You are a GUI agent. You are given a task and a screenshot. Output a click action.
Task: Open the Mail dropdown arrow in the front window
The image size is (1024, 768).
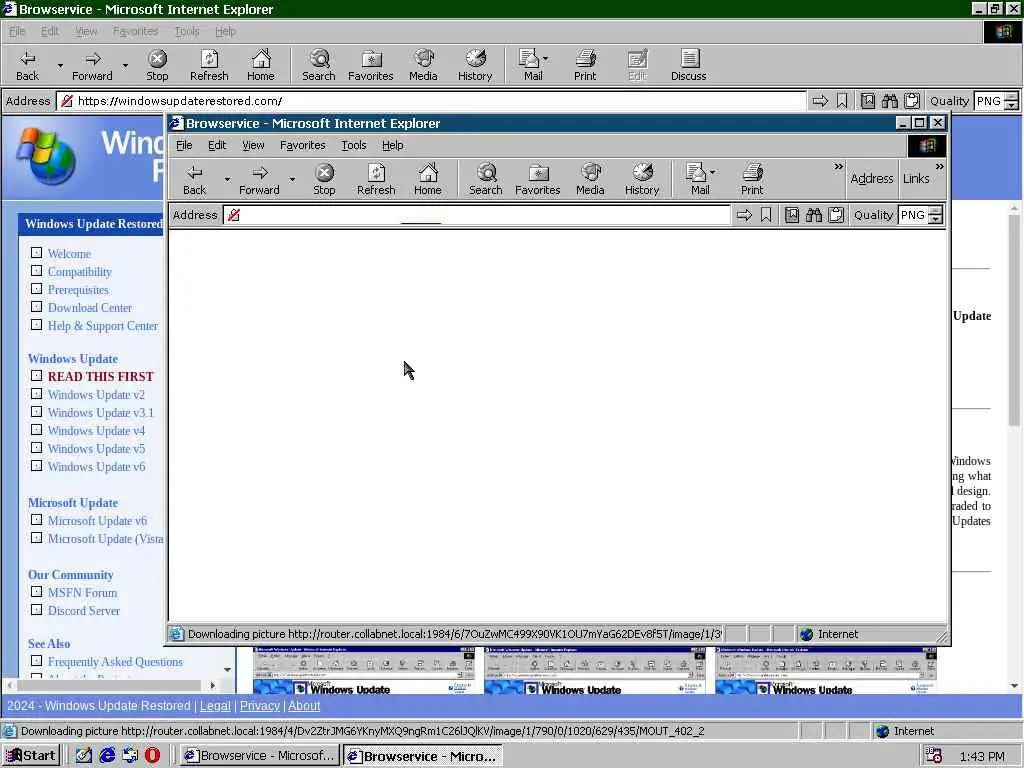(712, 172)
